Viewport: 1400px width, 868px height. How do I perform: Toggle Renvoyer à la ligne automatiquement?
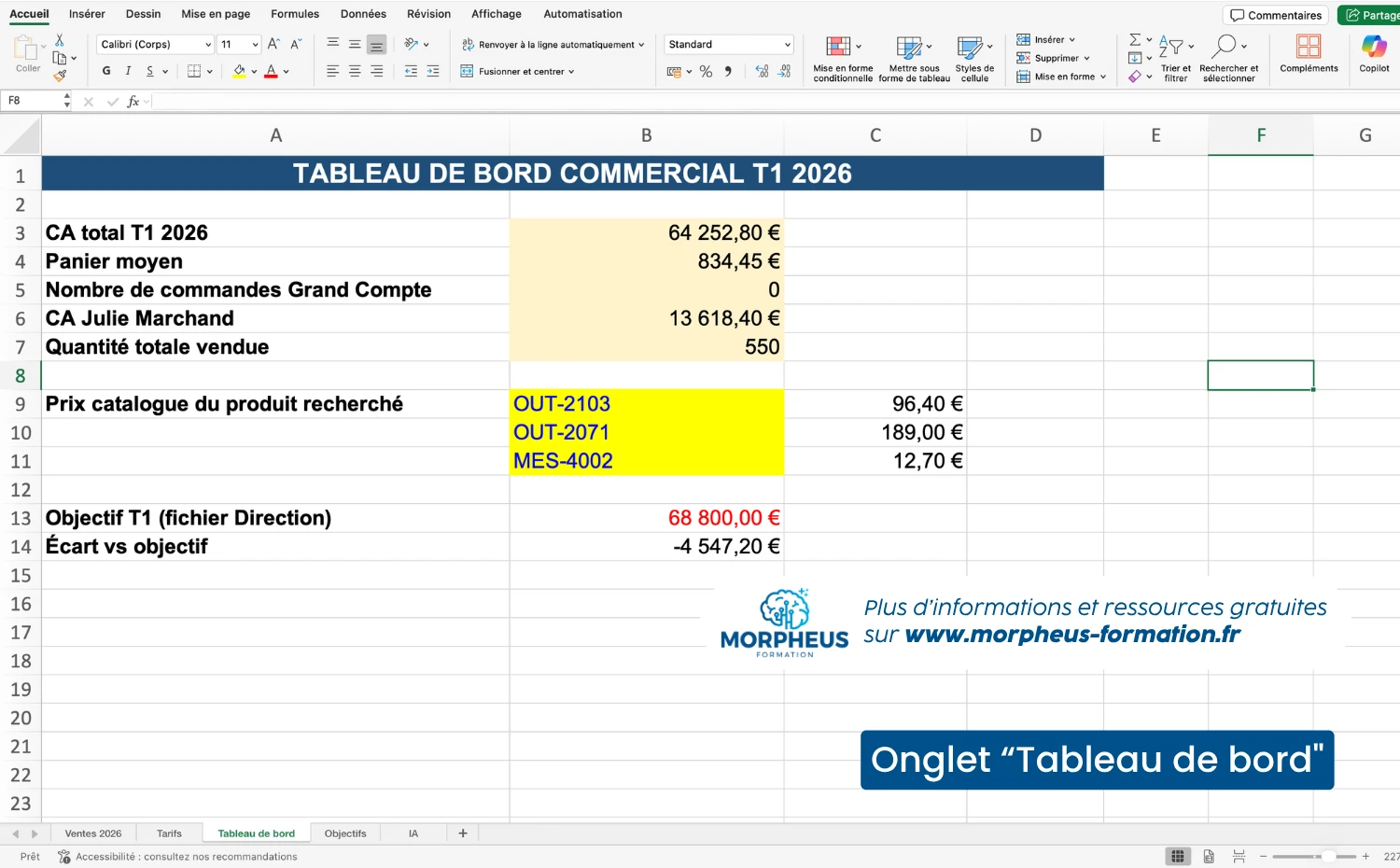[x=553, y=45]
